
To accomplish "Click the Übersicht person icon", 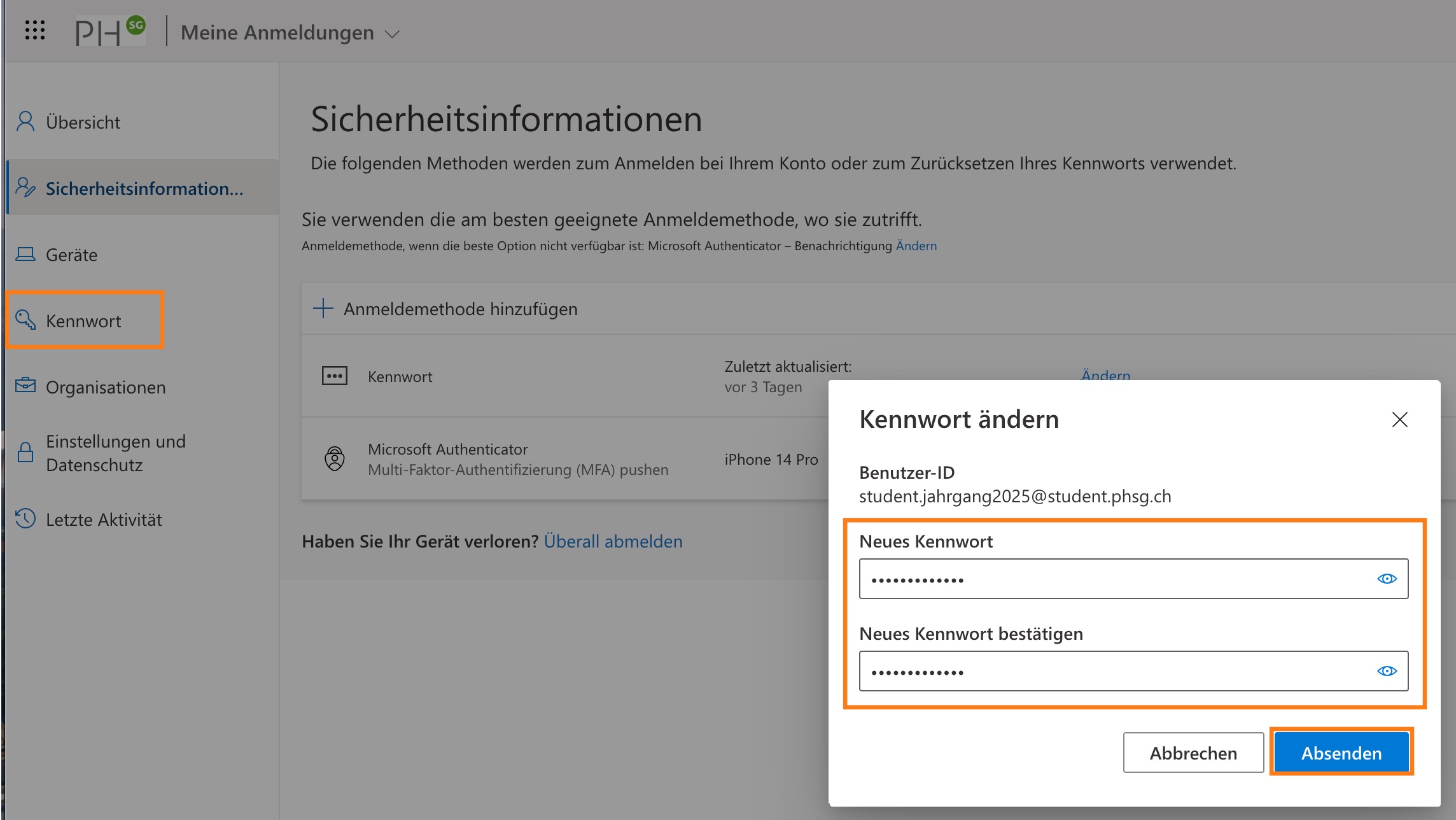I will [25, 121].
